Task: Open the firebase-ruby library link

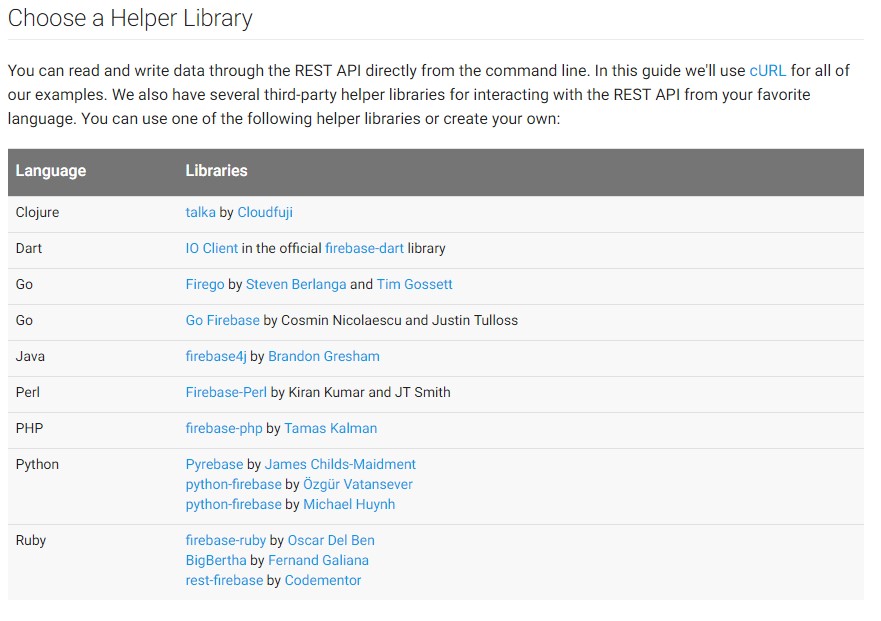Action: (225, 540)
